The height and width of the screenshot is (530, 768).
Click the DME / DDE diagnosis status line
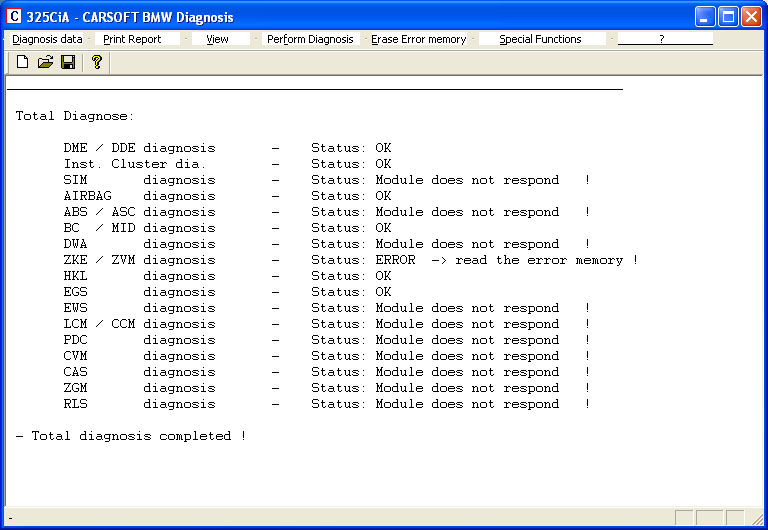(228, 148)
